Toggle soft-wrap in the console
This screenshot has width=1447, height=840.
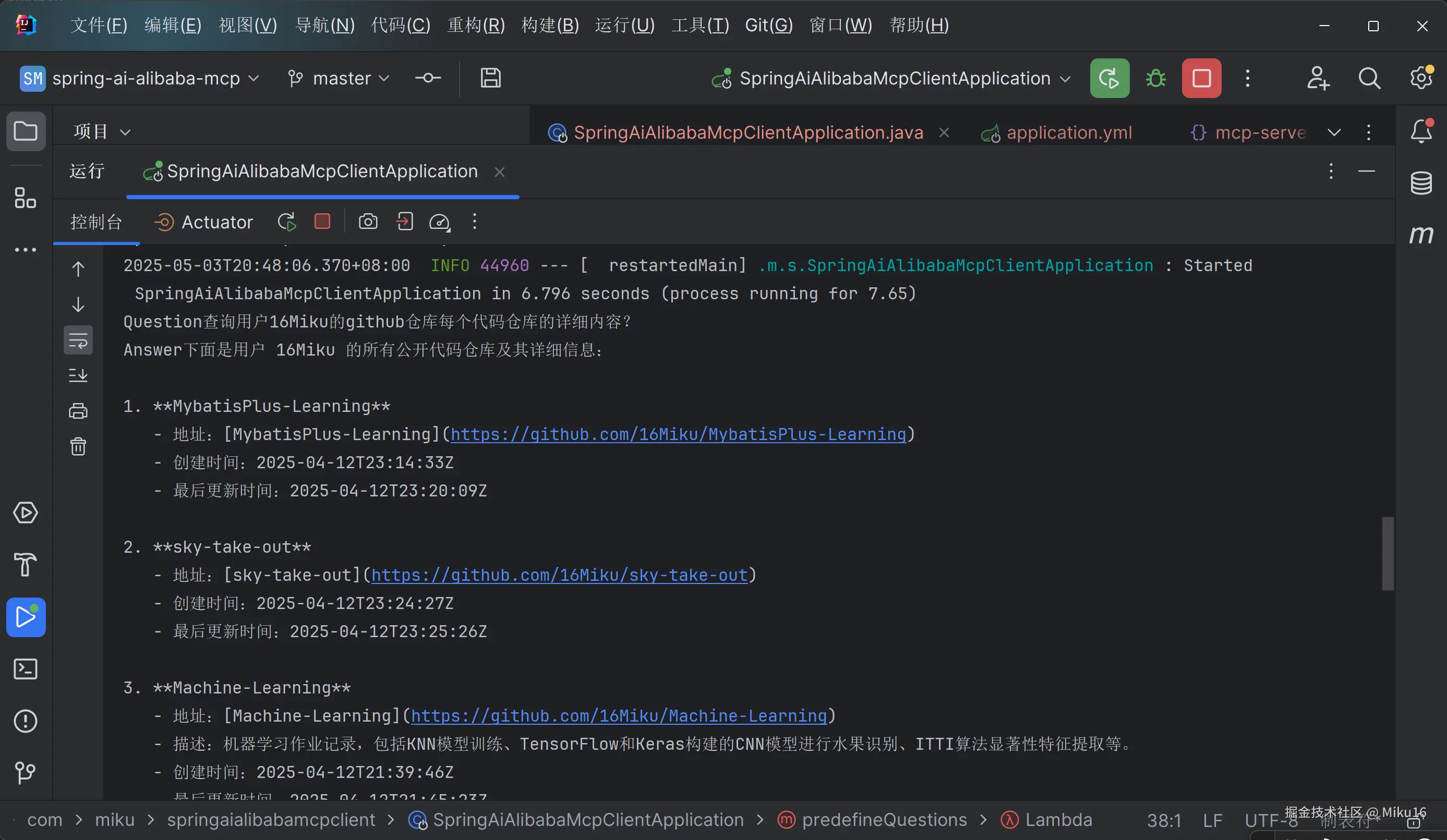(78, 340)
